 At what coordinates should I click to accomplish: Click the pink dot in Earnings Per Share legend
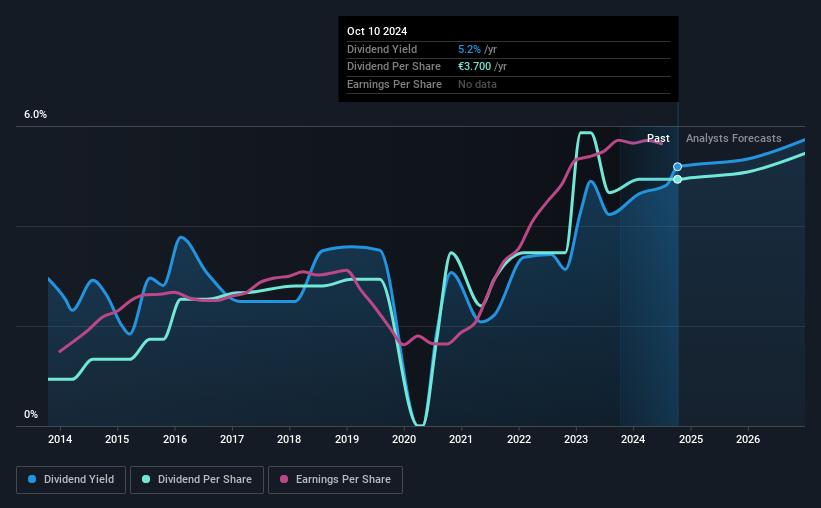point(284,479)
